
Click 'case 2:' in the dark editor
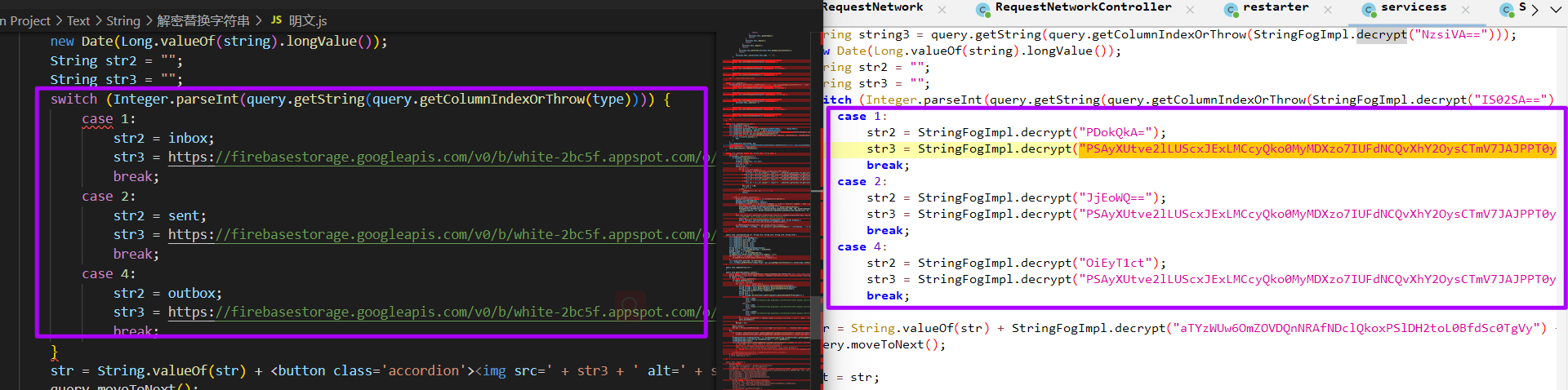[x=109, y=197]
